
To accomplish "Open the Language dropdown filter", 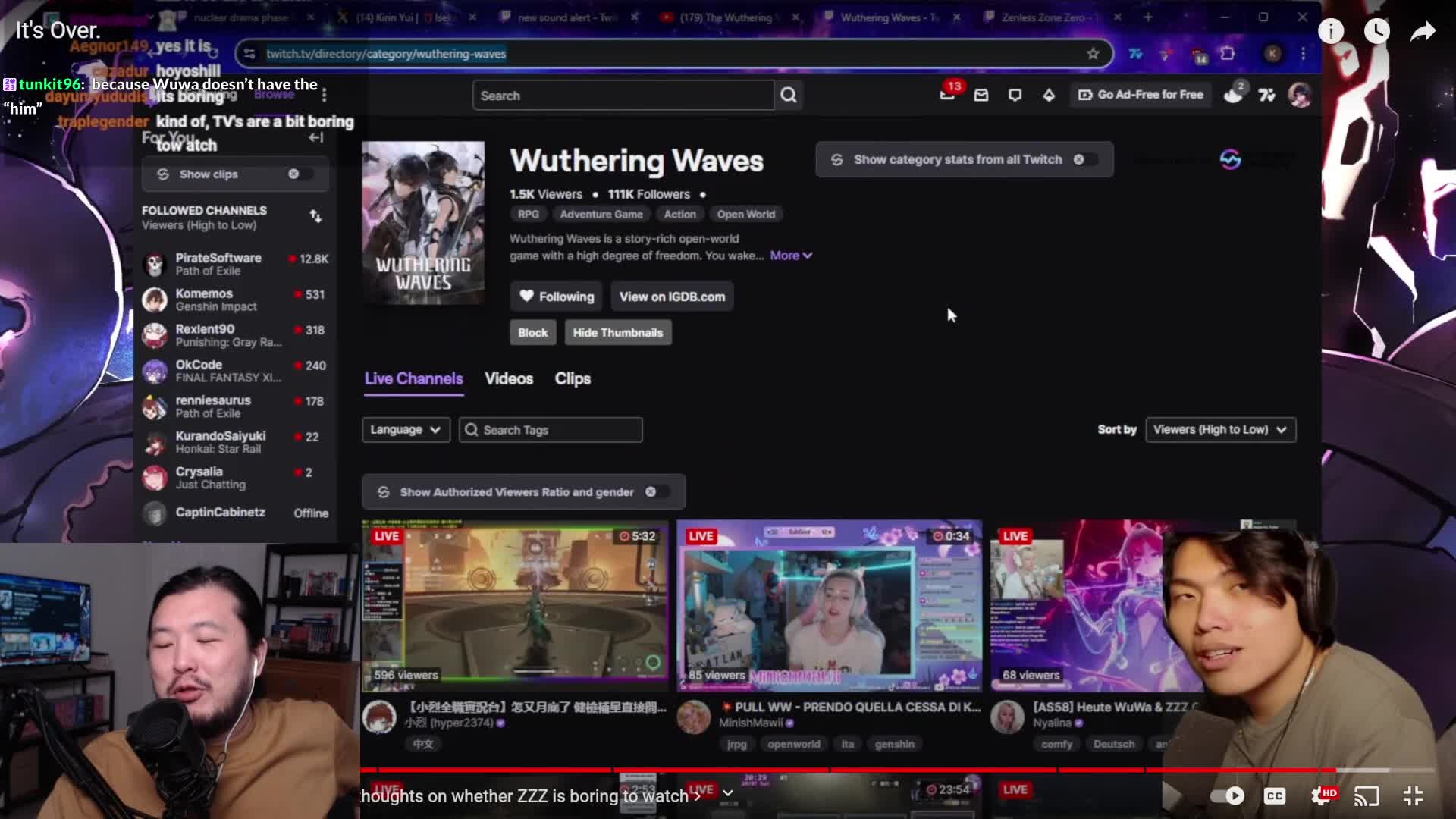I will (x=406, y=430).
